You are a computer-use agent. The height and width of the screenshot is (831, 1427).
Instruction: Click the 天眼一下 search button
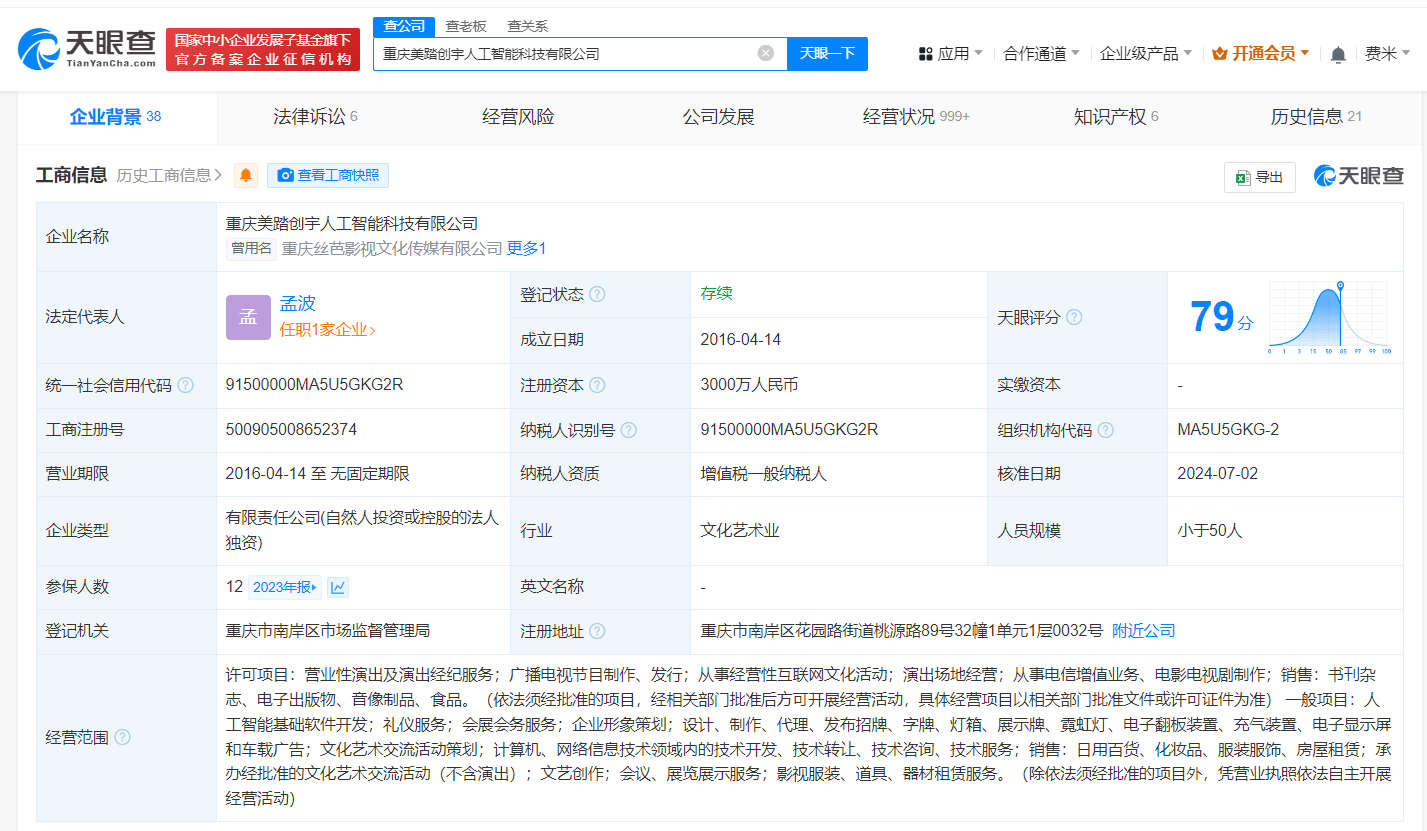[827, 53]
